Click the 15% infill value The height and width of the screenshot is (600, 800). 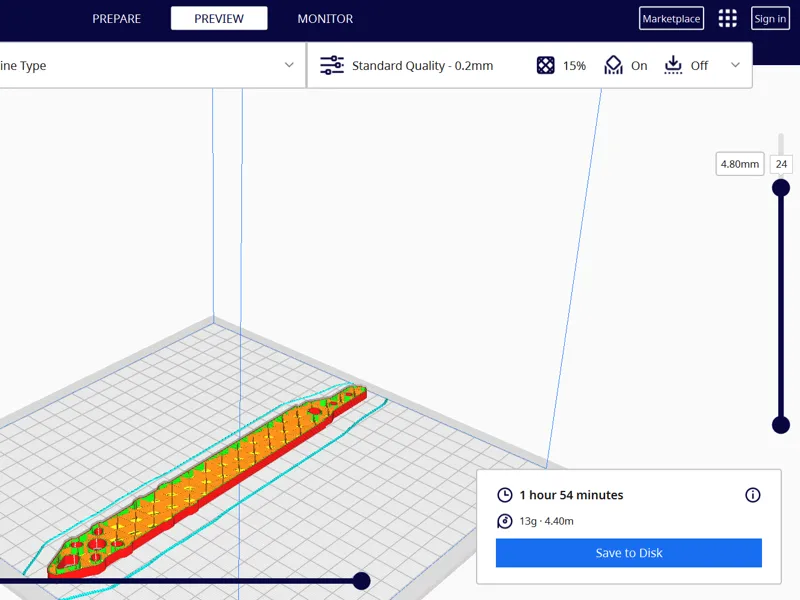pos(574,66)
